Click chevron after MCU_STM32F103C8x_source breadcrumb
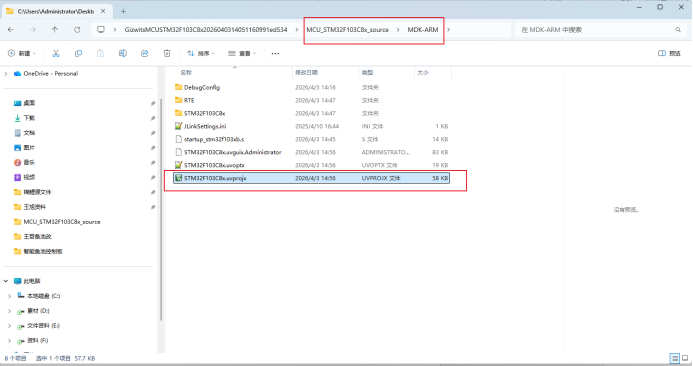Screen dimensions: 693x366 point(398,30)
